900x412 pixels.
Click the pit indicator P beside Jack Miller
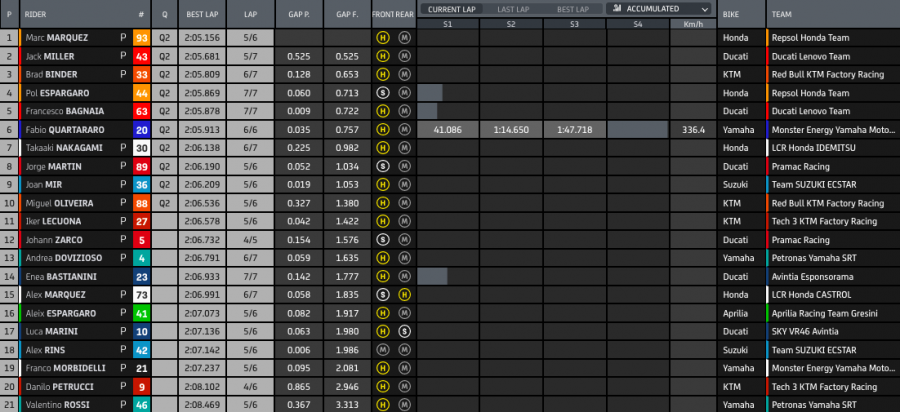coord(123,56)
